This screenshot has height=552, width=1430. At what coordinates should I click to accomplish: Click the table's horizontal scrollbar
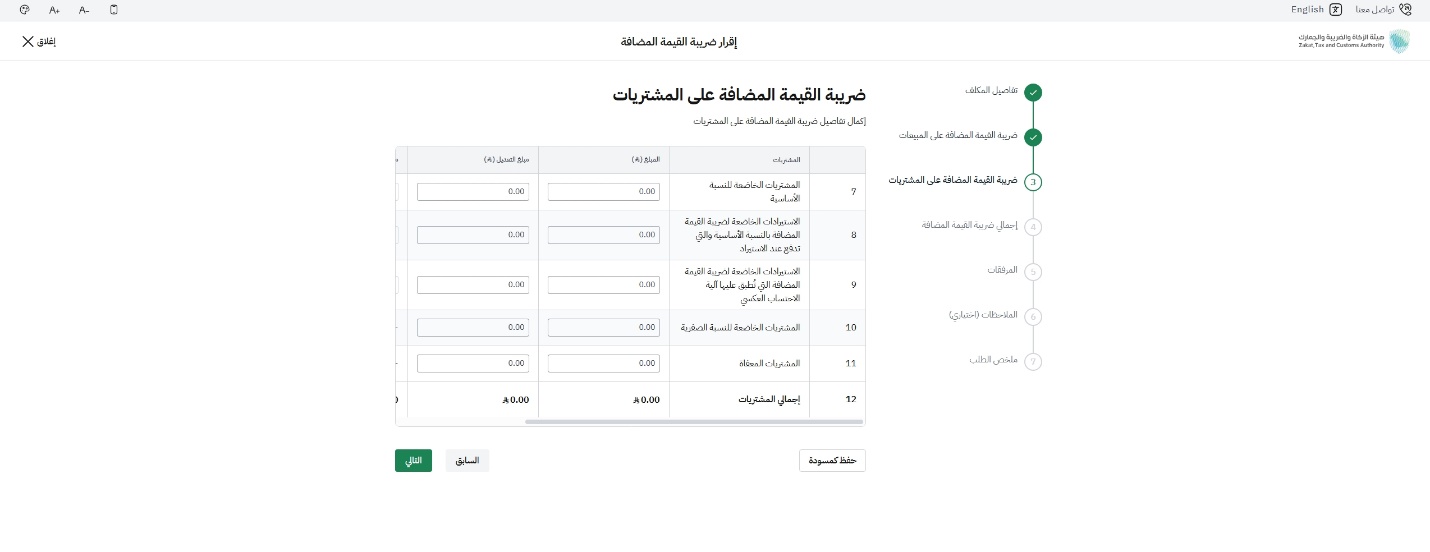click(694, 422)
